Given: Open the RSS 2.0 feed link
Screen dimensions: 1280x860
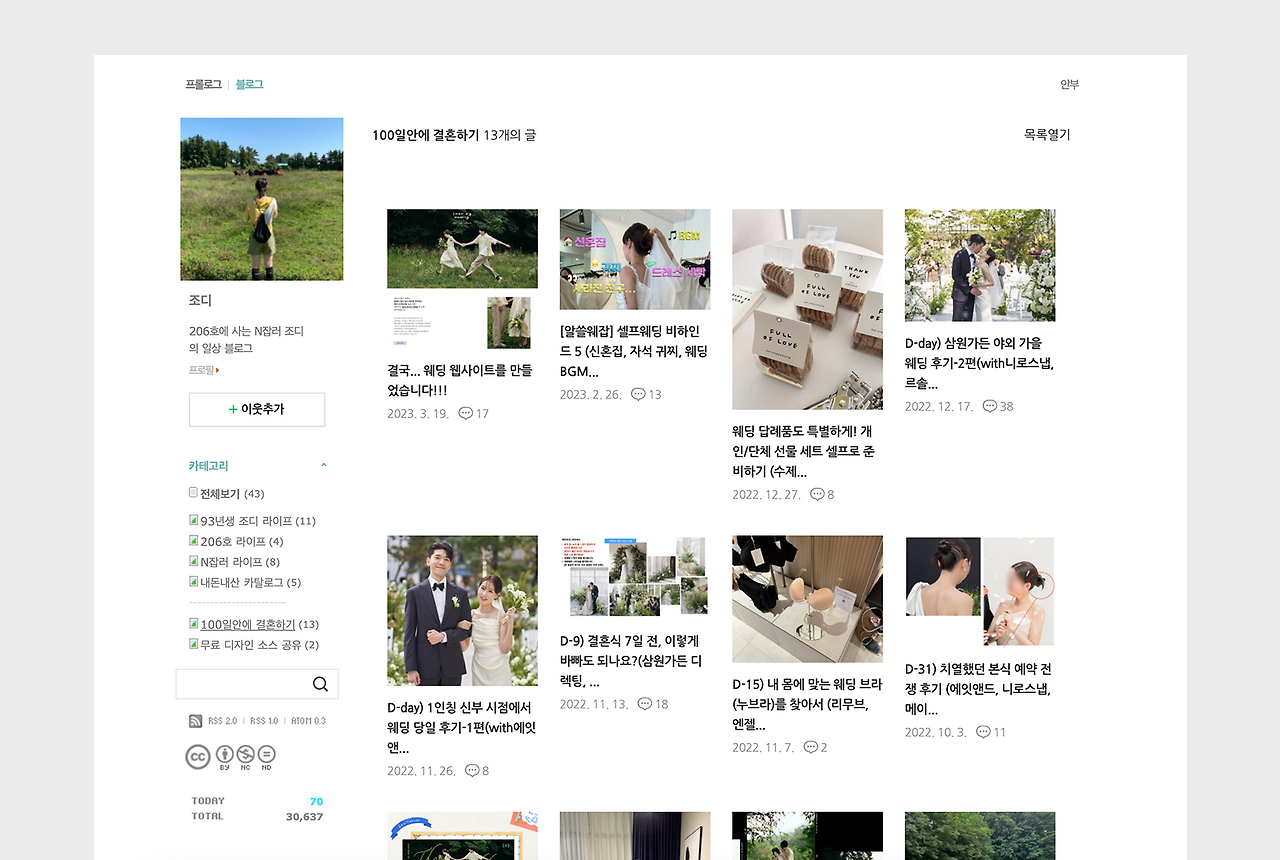Looking at the screenshot, I should coord(223,721).
